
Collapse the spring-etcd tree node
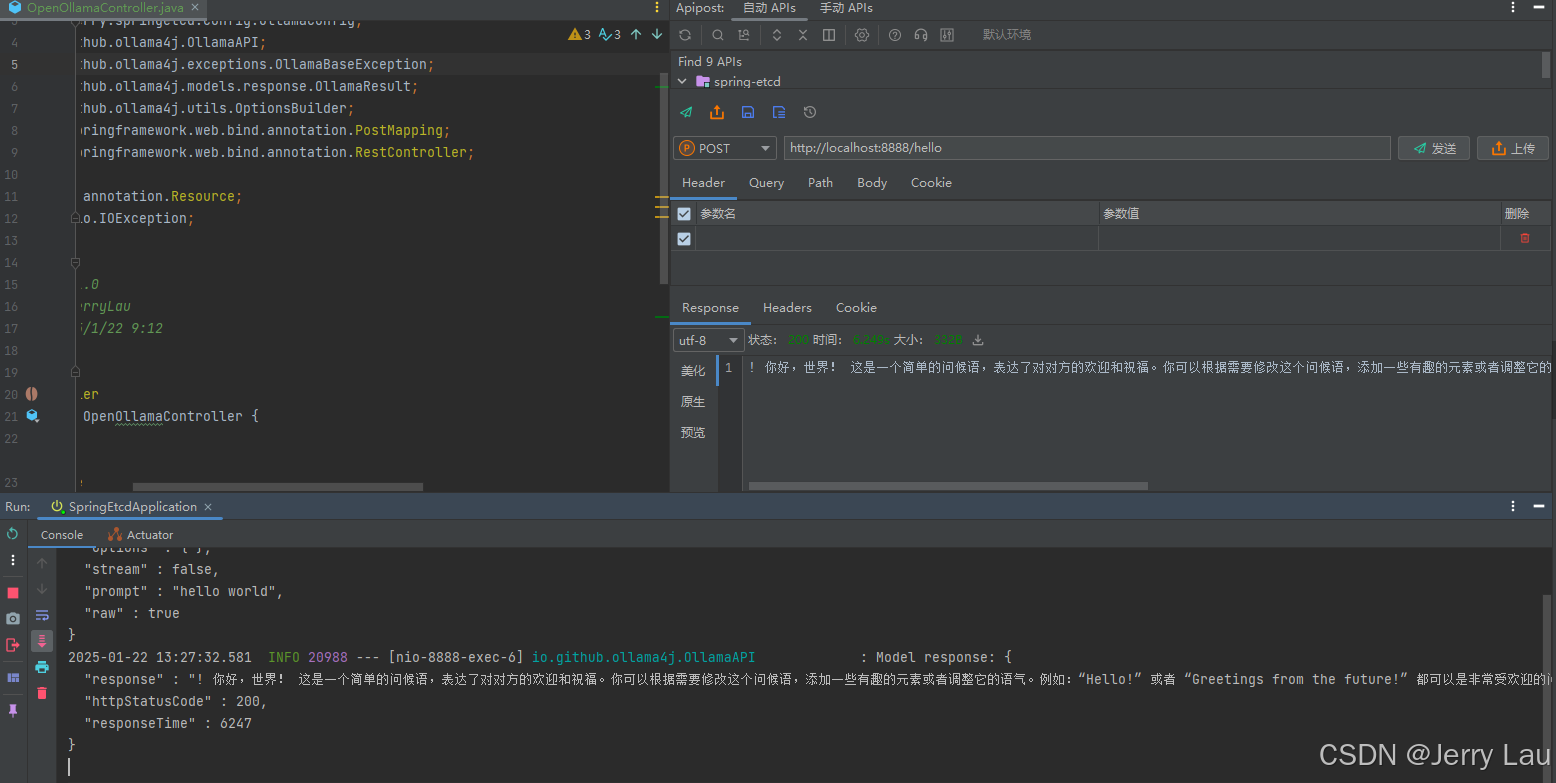682,82
